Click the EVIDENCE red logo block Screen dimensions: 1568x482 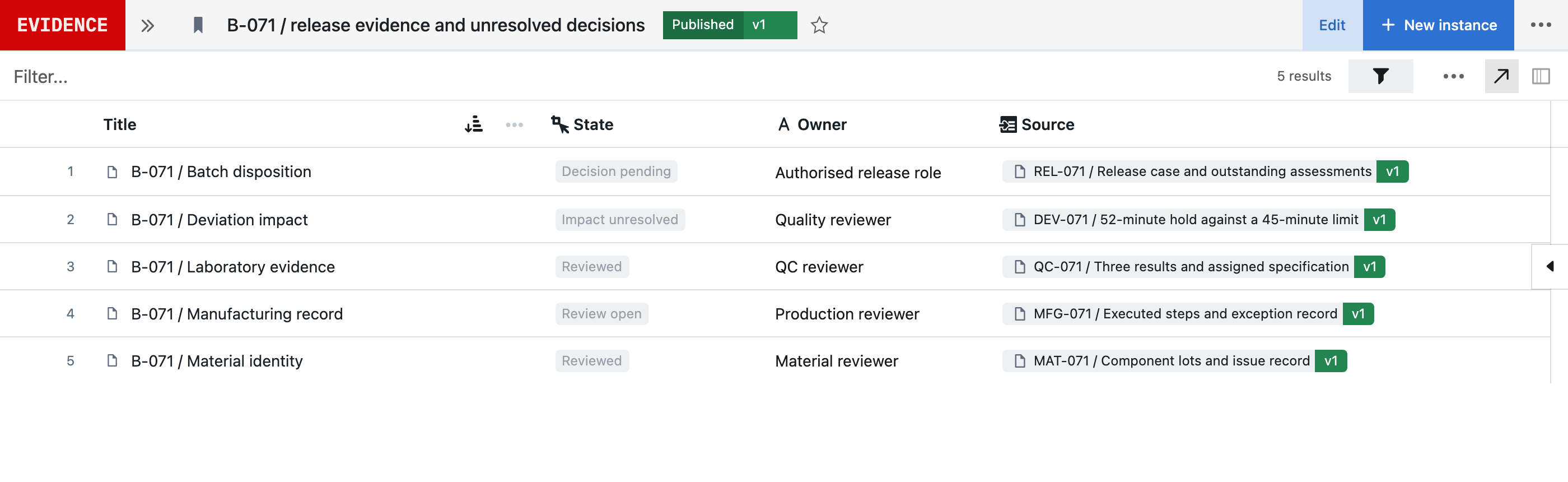point(63,25)
